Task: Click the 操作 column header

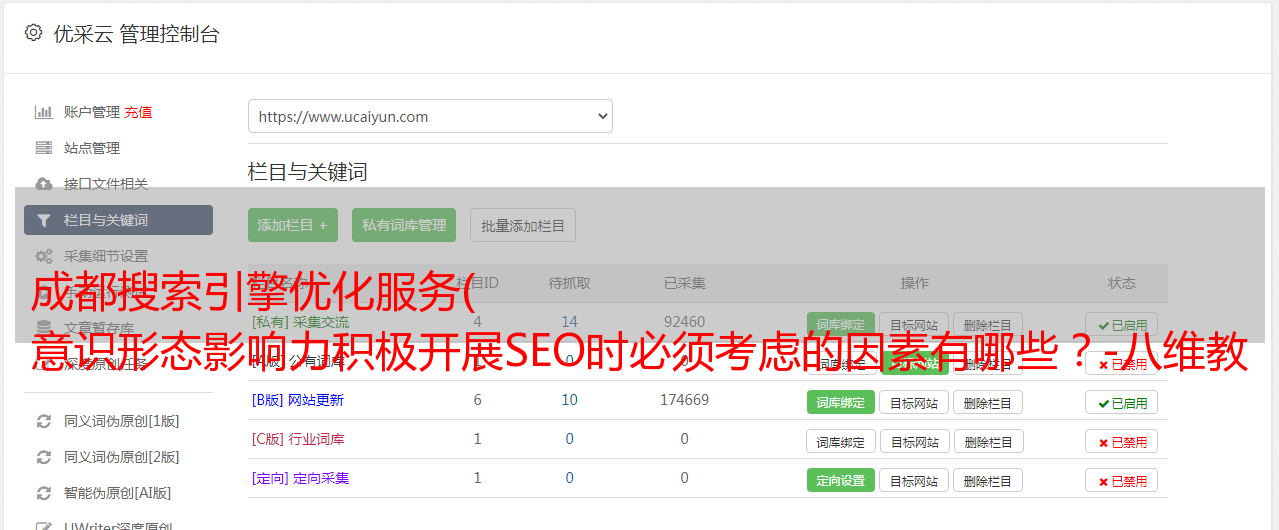Action: (x=914, y=283)
